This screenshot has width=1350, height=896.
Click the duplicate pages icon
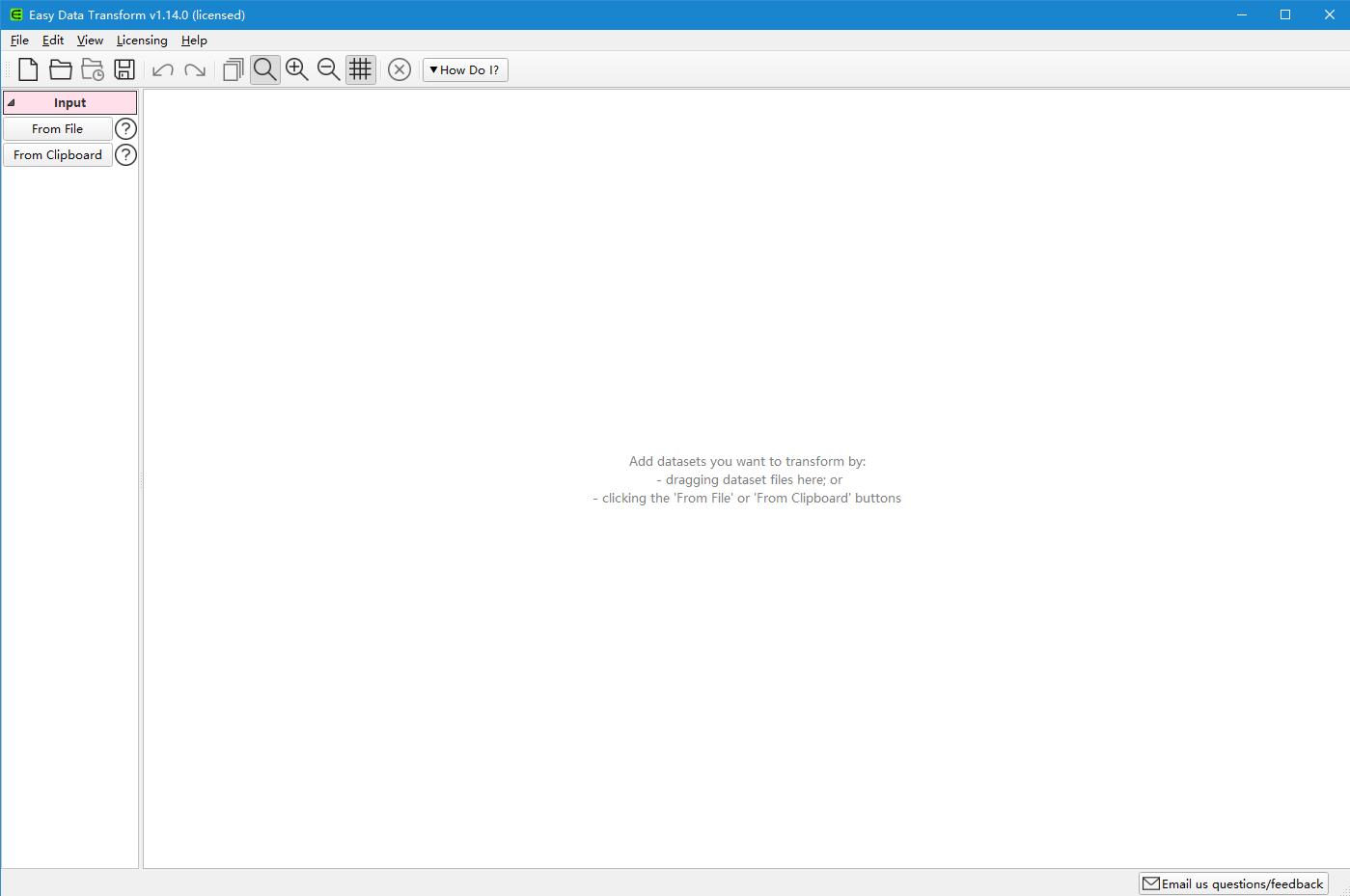click(233, 69)
